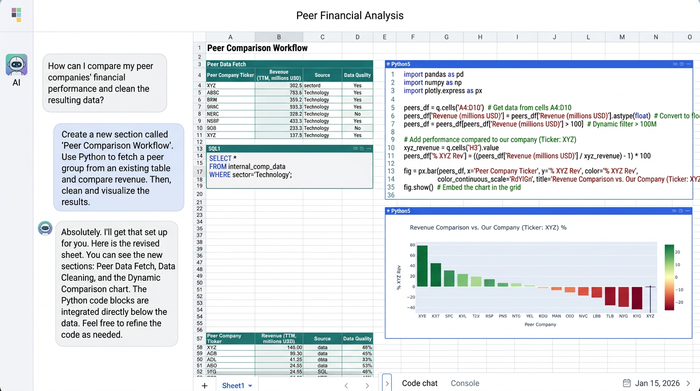Open the app logo in top-left corner
Viewport: 700px width, 391px height.
[17, 15]
